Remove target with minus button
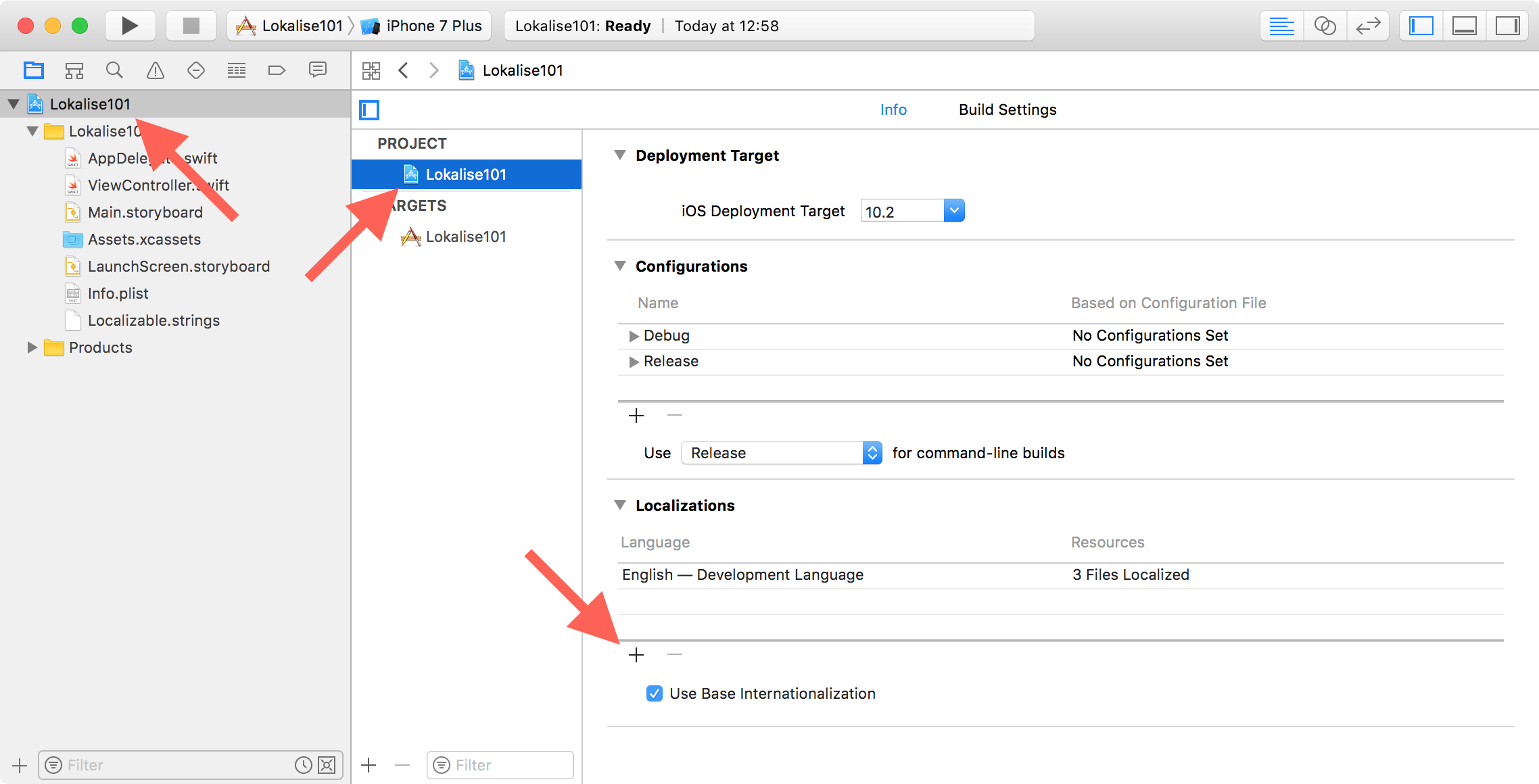The image size is (1539, 784). [x=403, y=766]
